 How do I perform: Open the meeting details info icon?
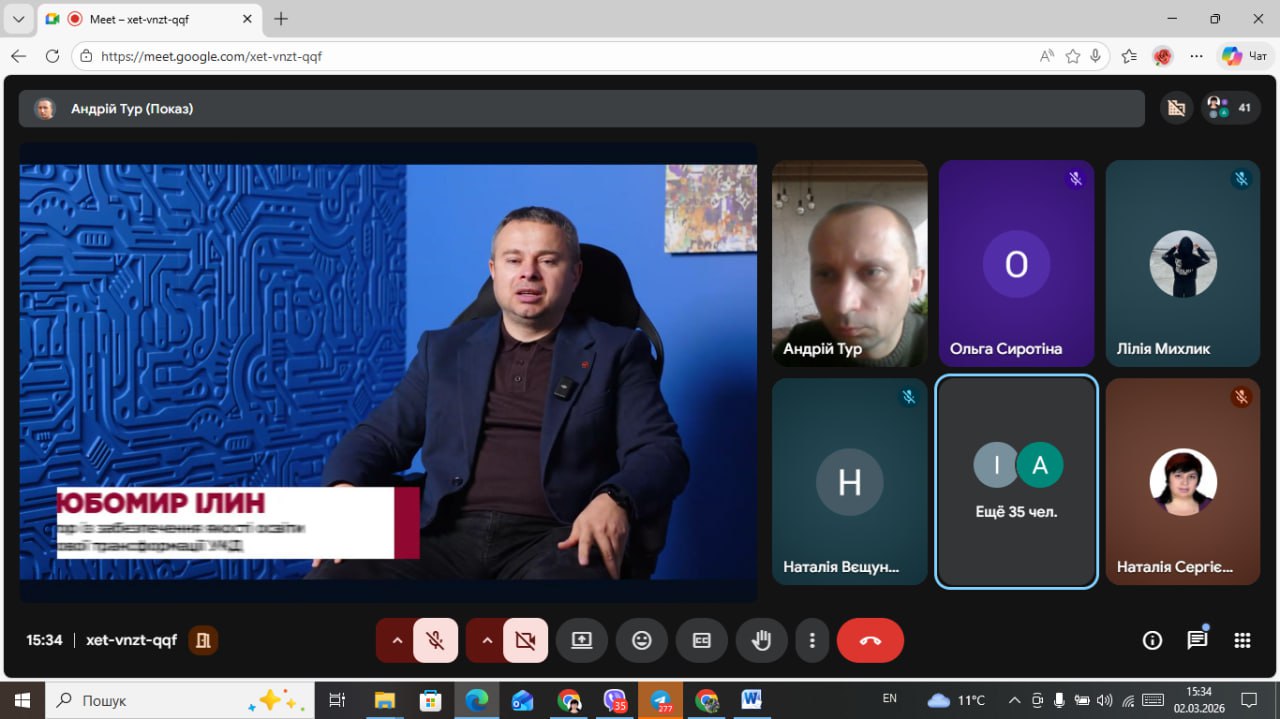1152,641
